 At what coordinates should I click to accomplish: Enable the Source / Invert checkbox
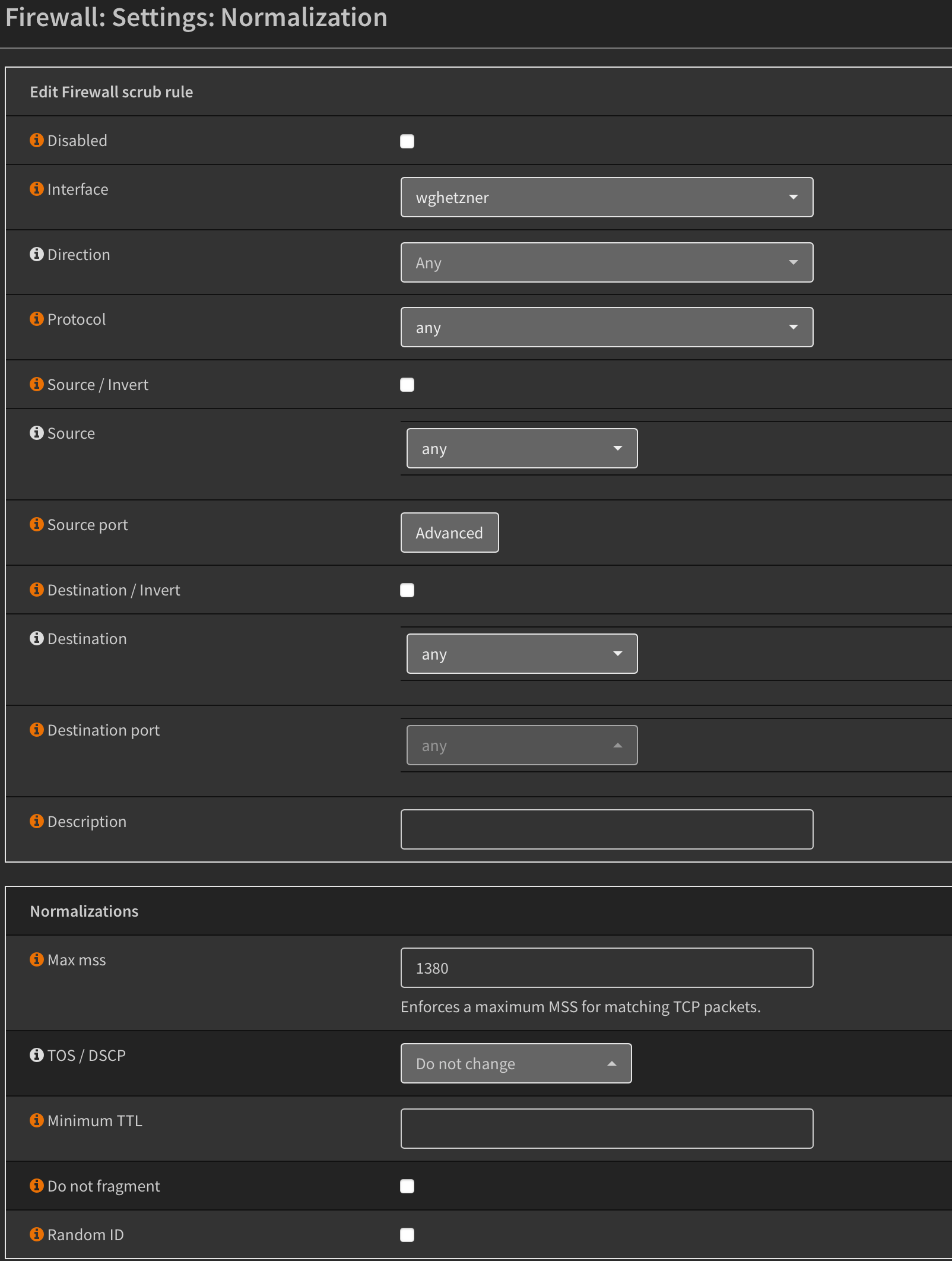(x=407, y=385)
